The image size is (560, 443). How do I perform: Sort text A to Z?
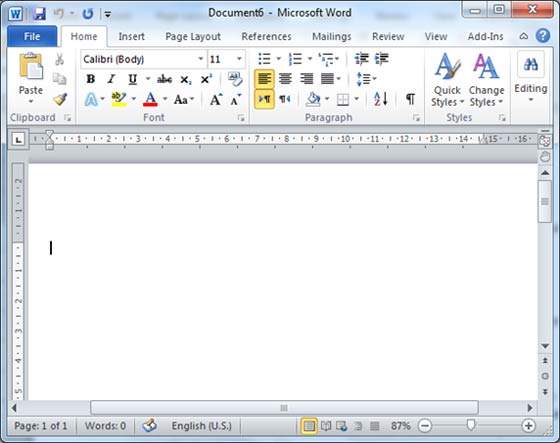click(x=381, y=99)
